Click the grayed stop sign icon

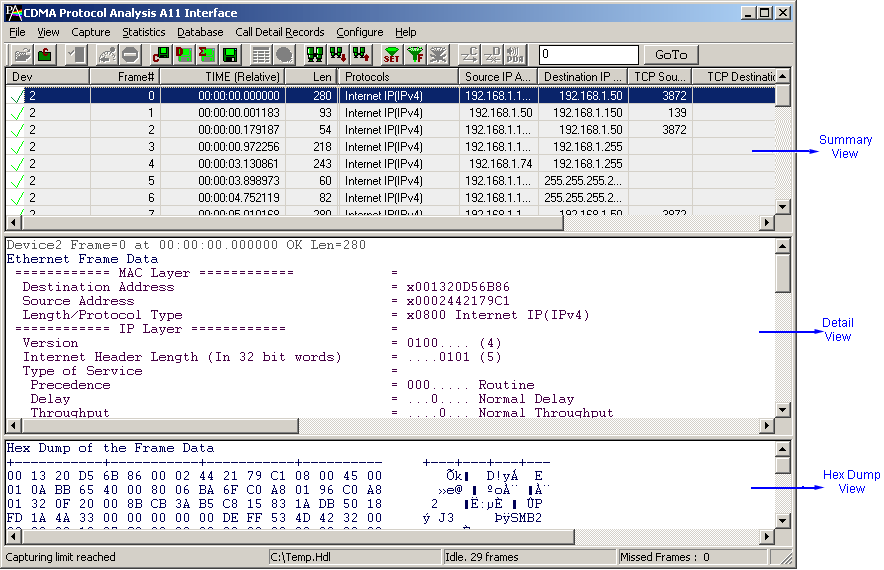point(130,55)
